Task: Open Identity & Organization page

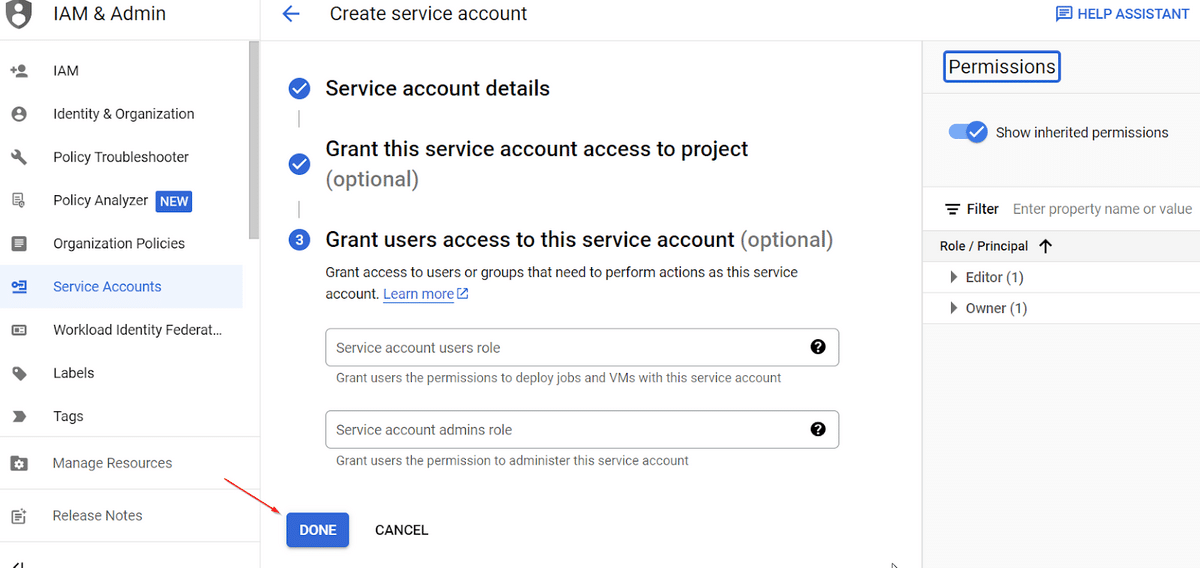Action: point(124,114)
